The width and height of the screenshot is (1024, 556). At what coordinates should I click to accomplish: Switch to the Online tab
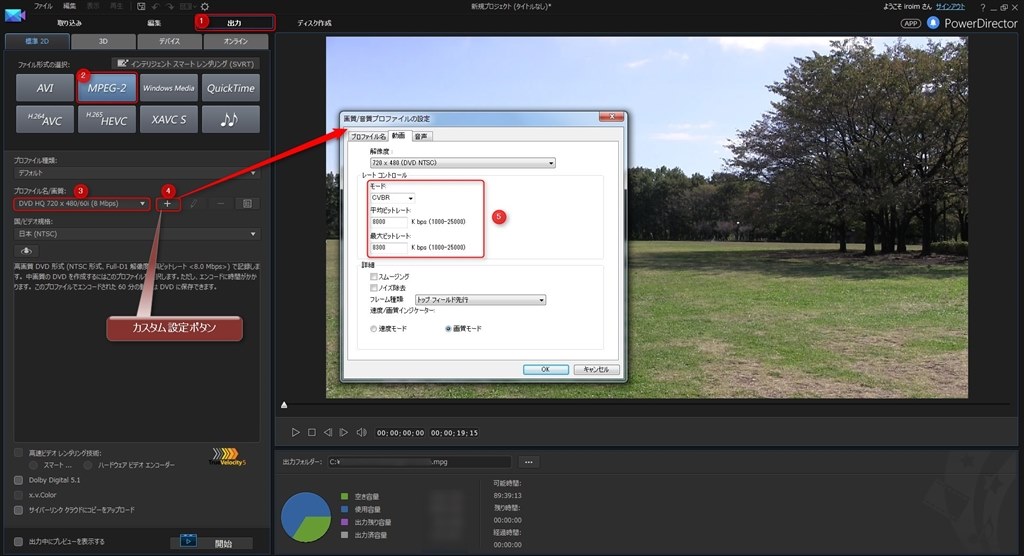pyautogui.click(x=236, y=41)
